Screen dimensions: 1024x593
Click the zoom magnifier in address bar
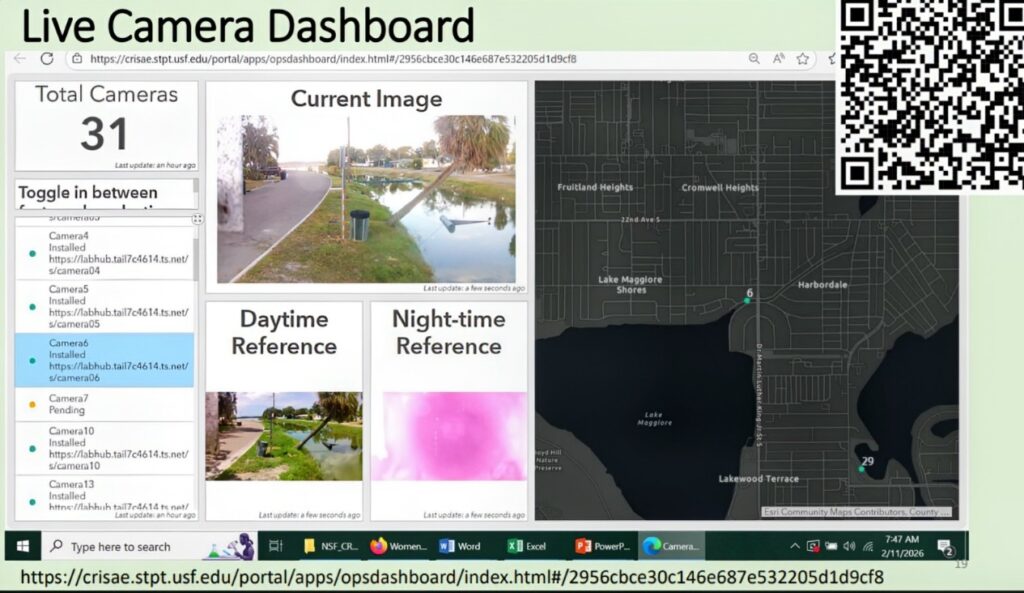click(754, 59)
